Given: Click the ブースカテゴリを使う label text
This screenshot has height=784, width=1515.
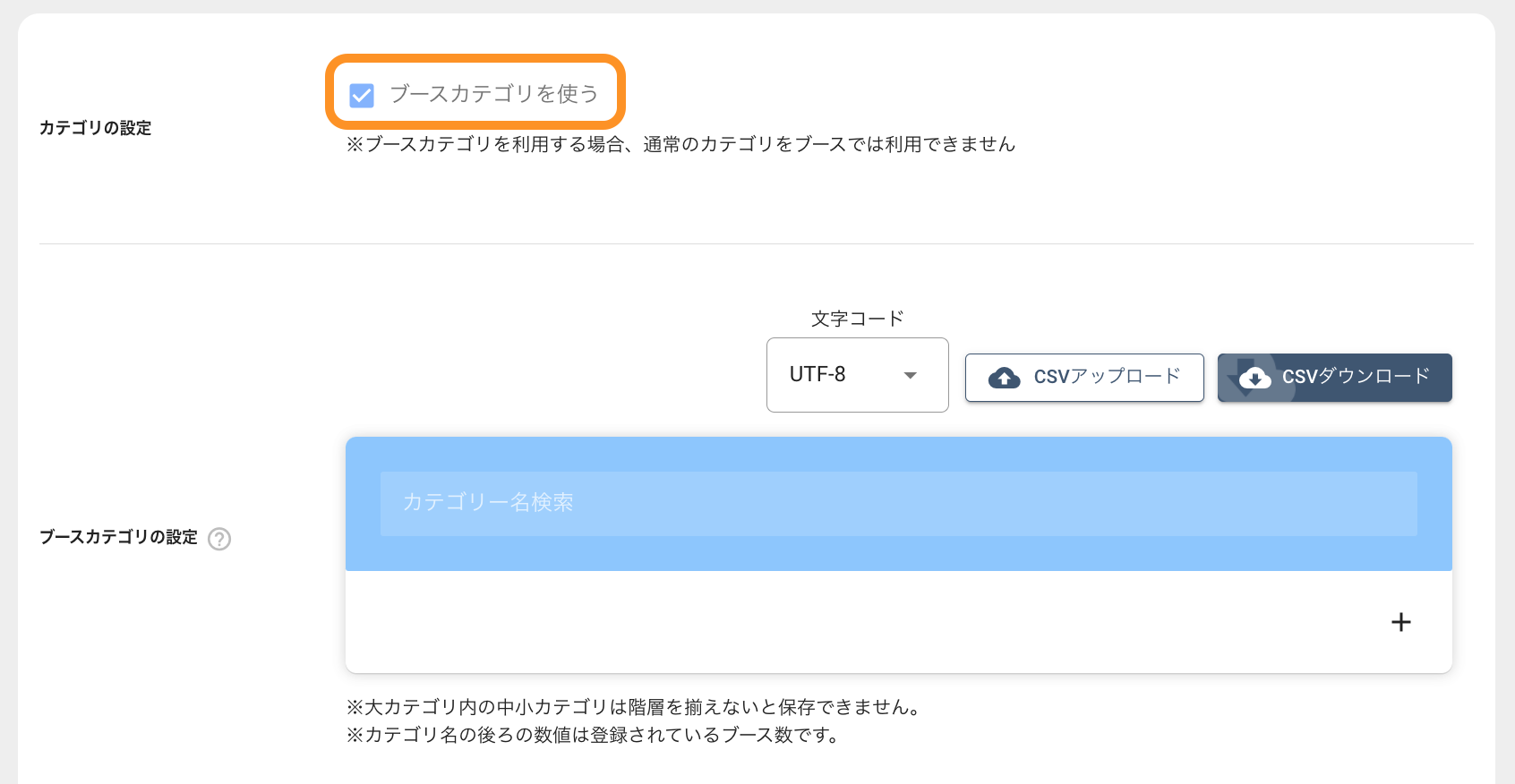Looking at the screenshot, I should pyautogui.click(x=493, y=94).
